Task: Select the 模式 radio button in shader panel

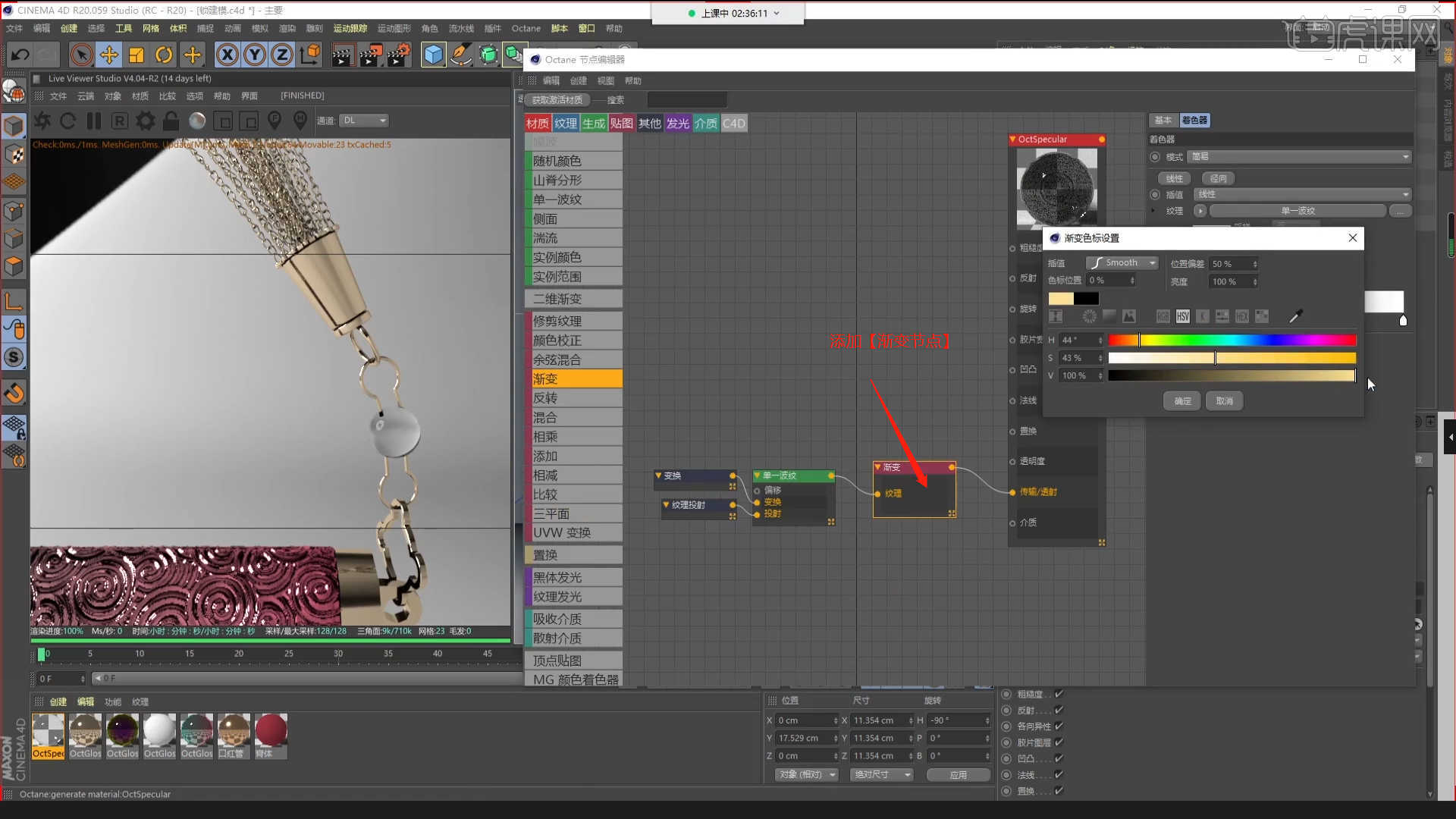Action: (x=1155, y=157)
